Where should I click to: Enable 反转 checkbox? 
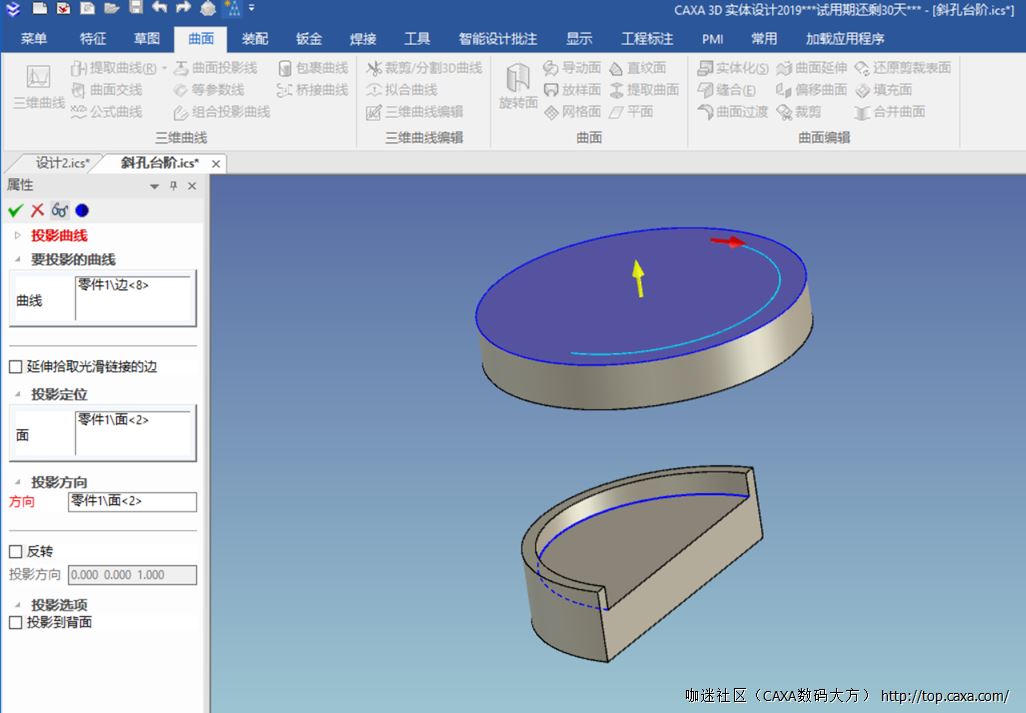(16, 551)
